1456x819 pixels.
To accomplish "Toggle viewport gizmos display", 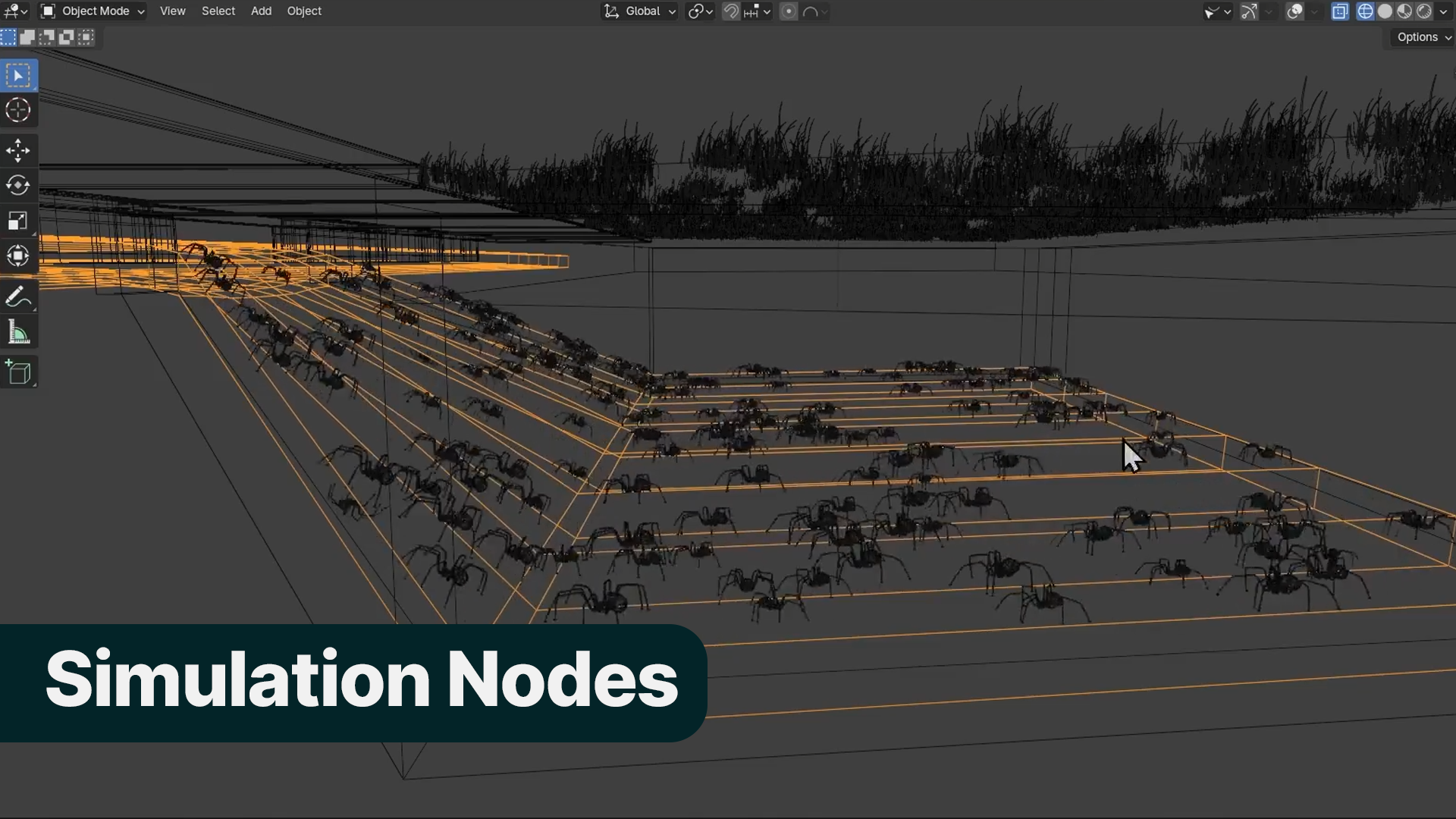I will (x=1249, y=11).
